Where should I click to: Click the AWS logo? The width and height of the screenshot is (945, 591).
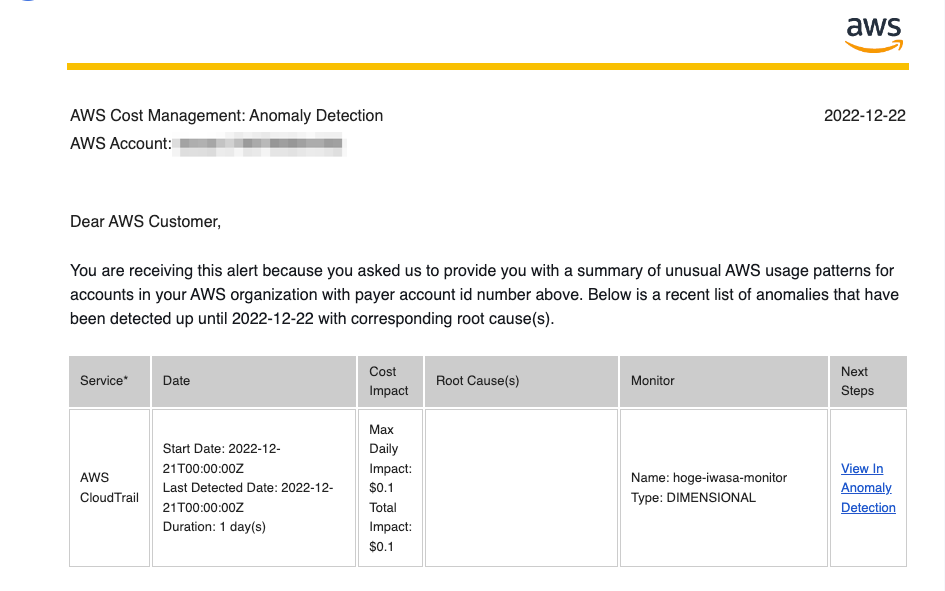tap(873, 34)
